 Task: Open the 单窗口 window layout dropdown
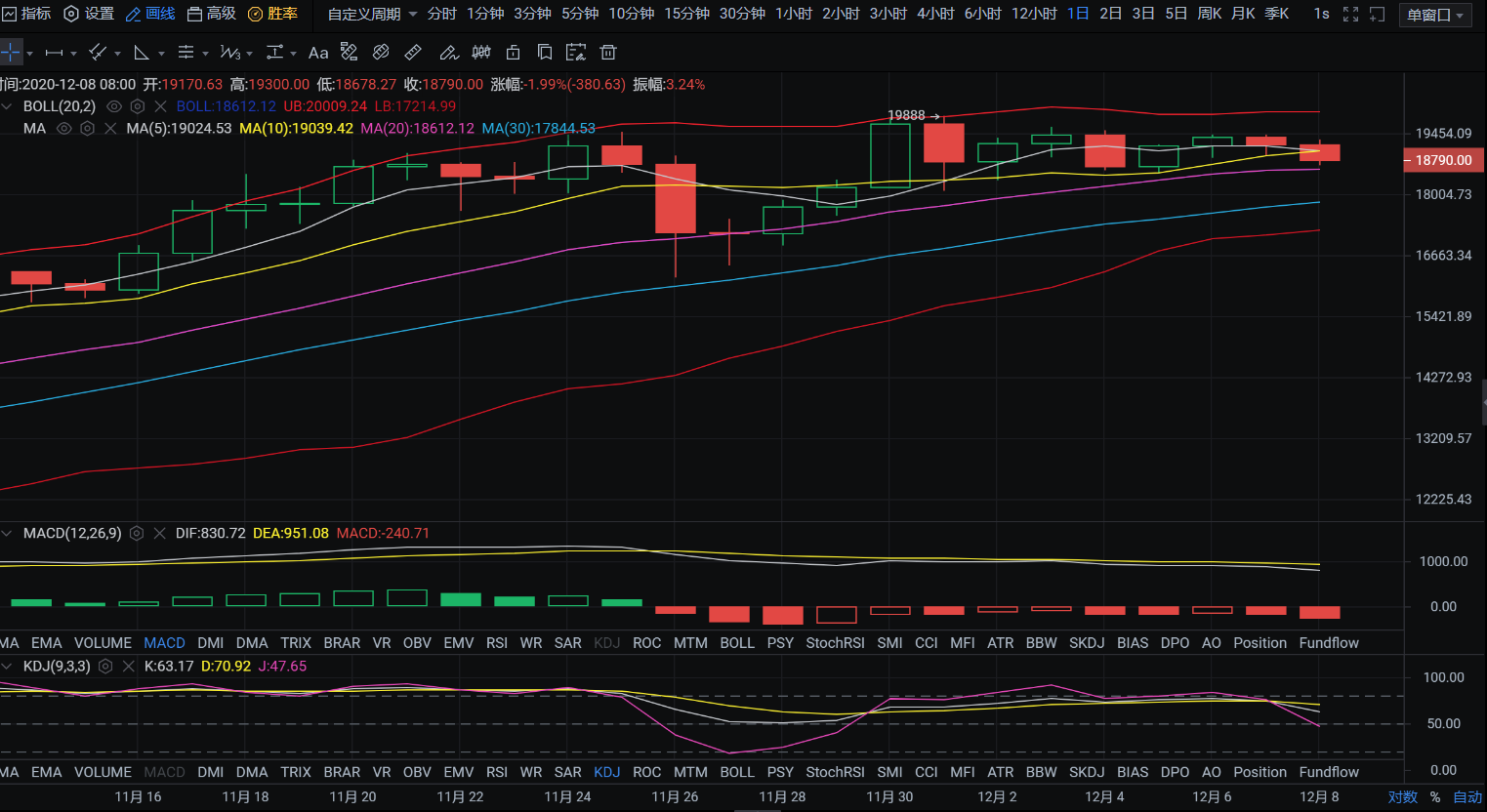tap(1435, 15)
